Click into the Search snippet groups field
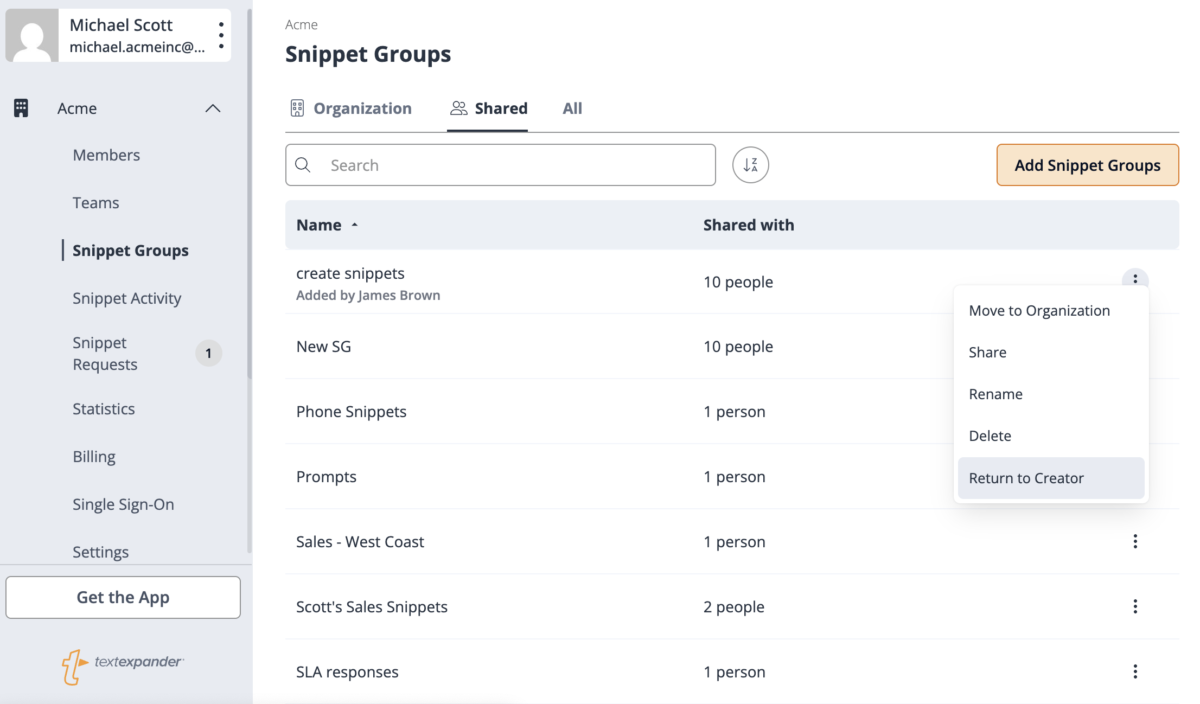 500,165
